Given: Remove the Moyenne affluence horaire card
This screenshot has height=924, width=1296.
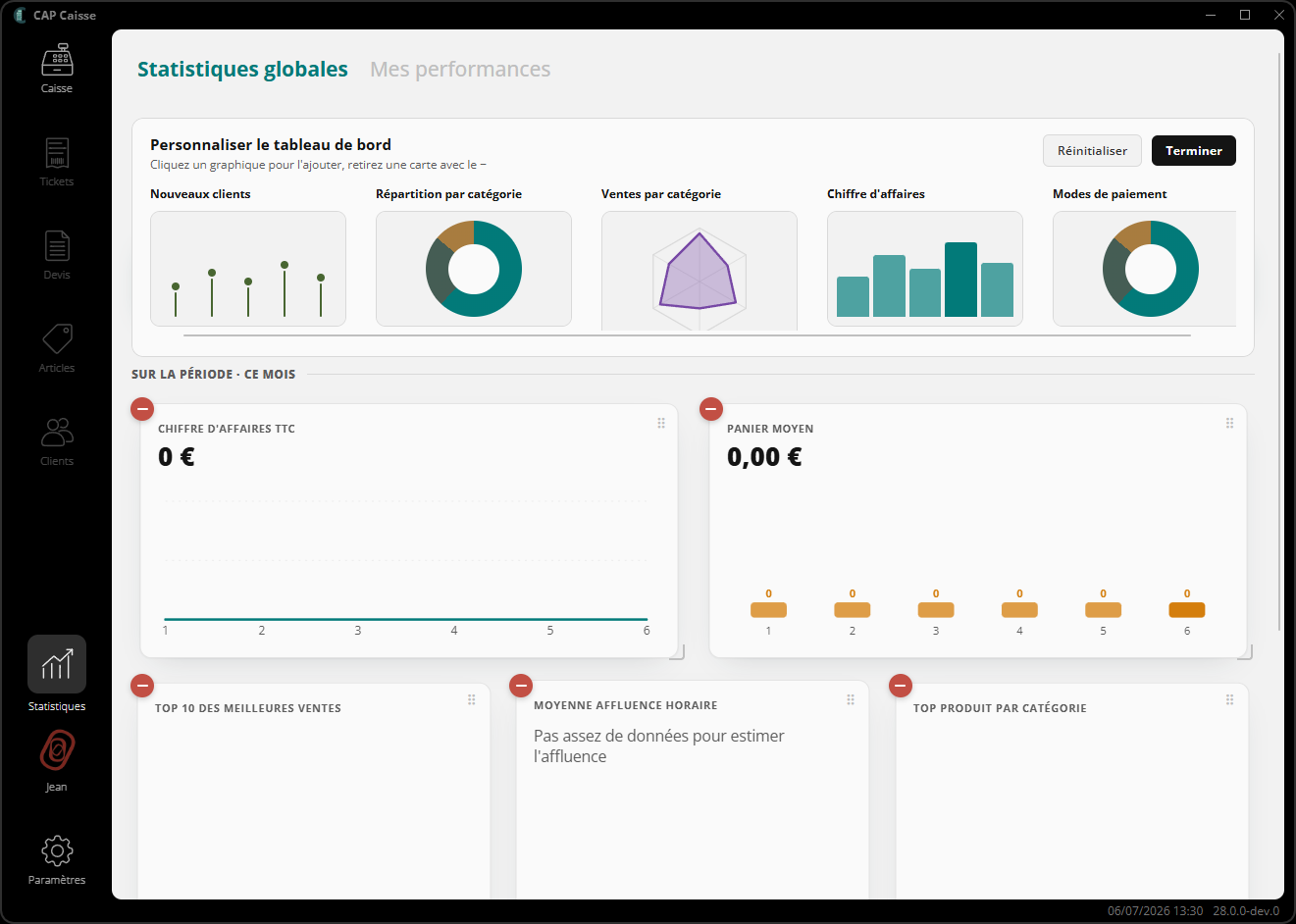Looking at the screenshot, I should [521, 685].
